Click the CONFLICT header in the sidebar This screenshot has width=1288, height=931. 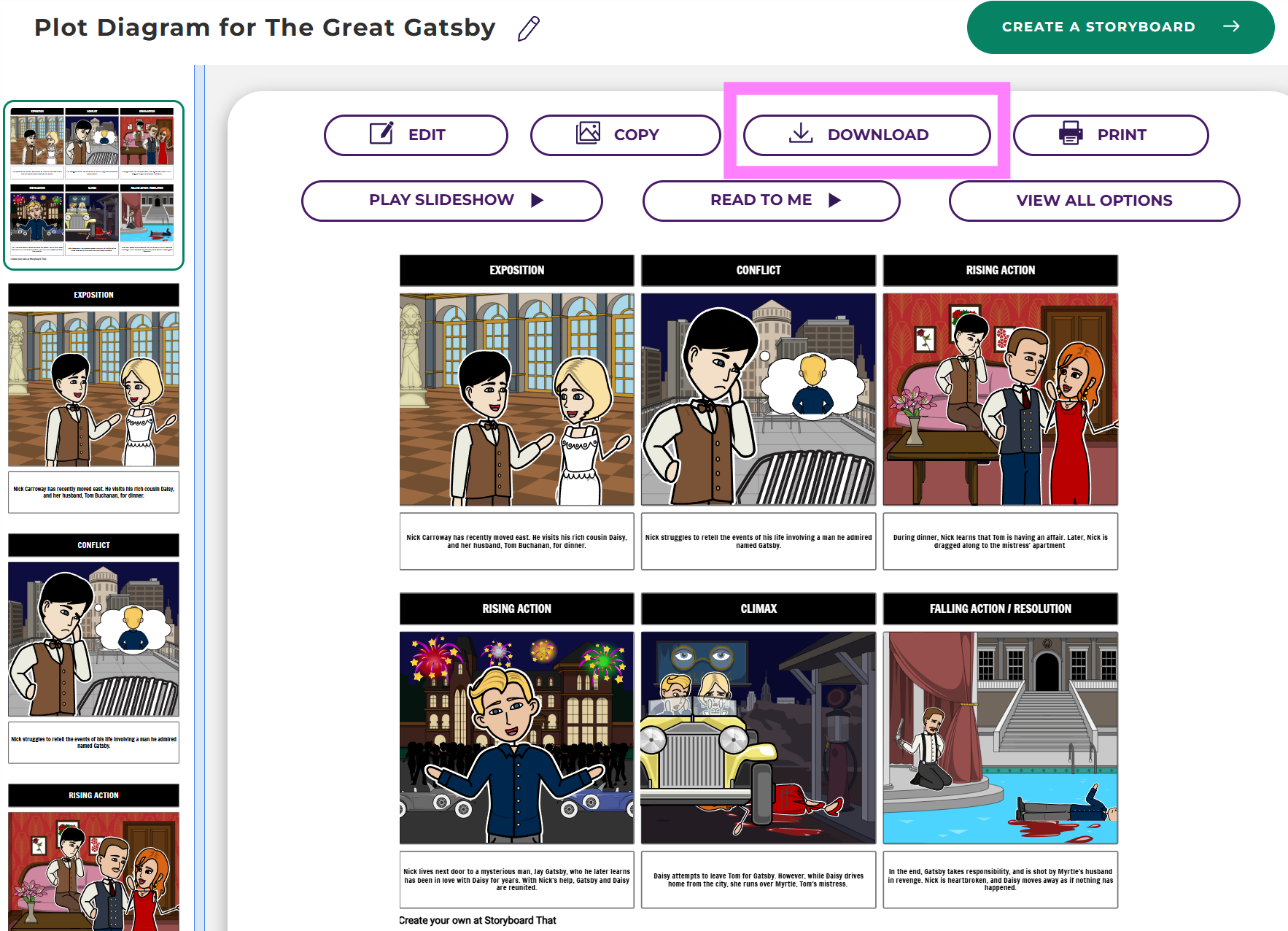[93, 545]
